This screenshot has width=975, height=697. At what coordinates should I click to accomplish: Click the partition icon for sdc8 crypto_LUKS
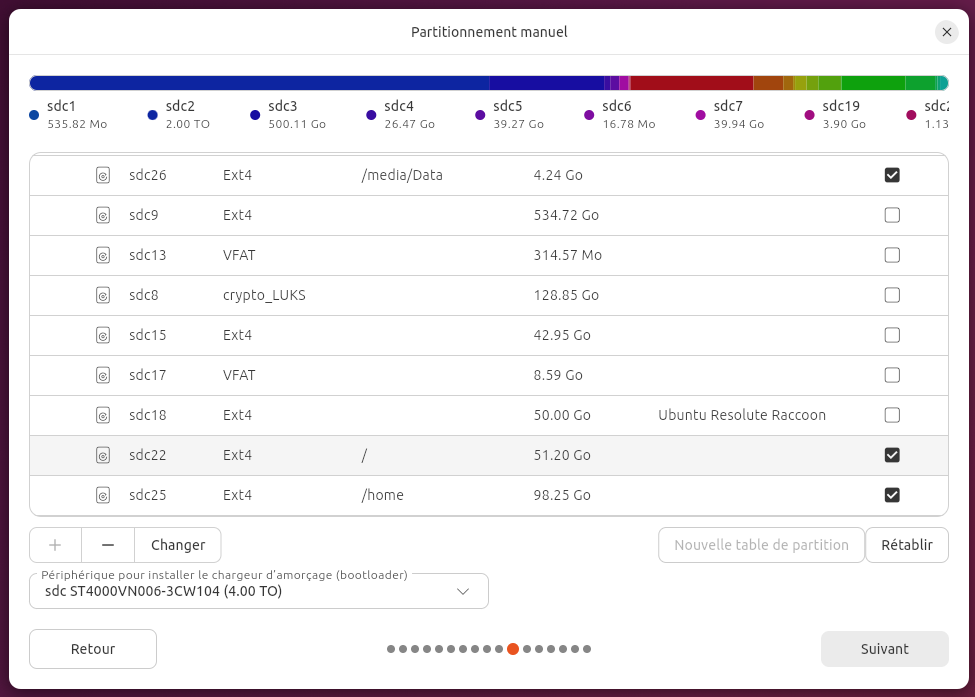tap(103, 295)
